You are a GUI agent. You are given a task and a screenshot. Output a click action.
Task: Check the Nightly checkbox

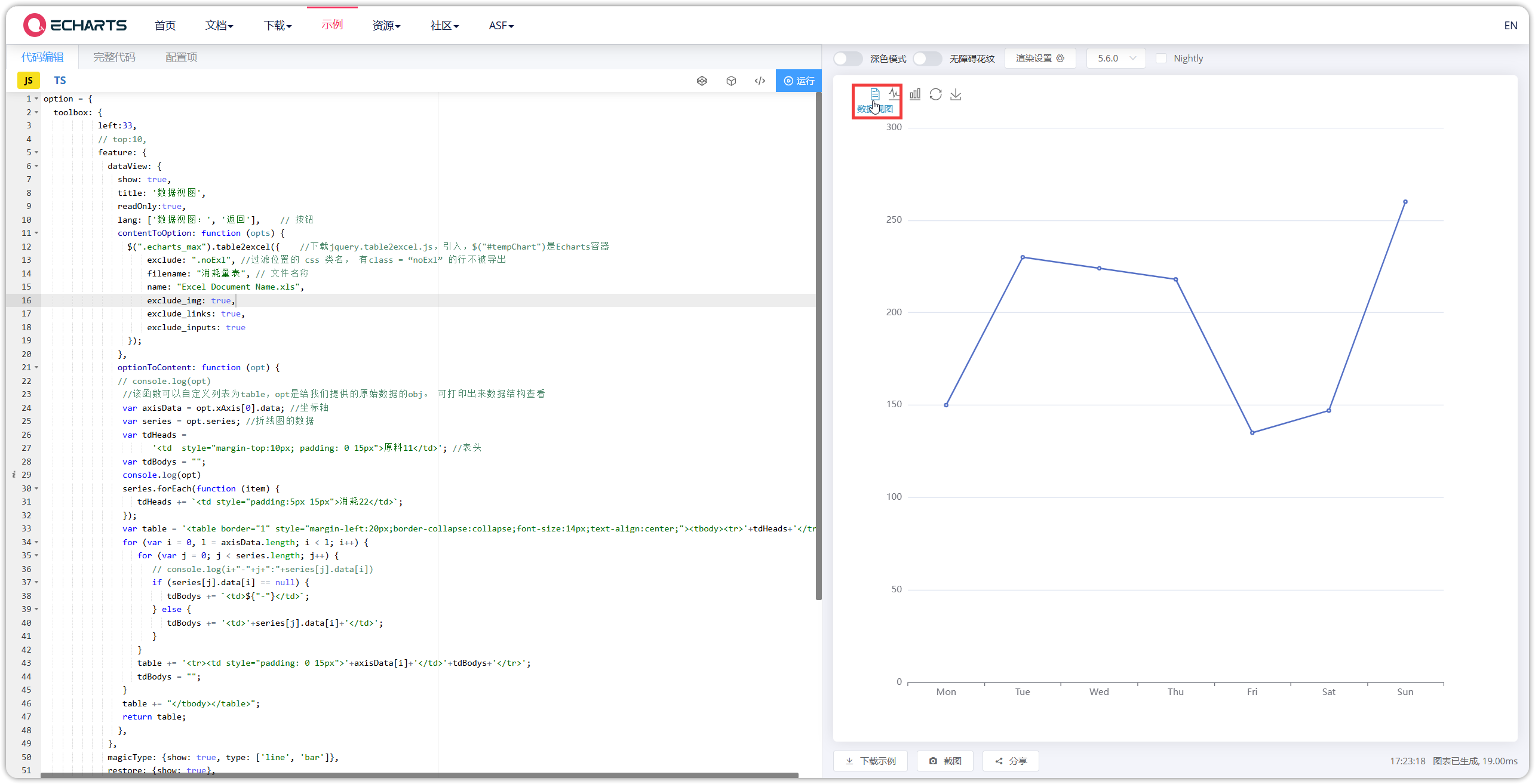[1162, 58]
